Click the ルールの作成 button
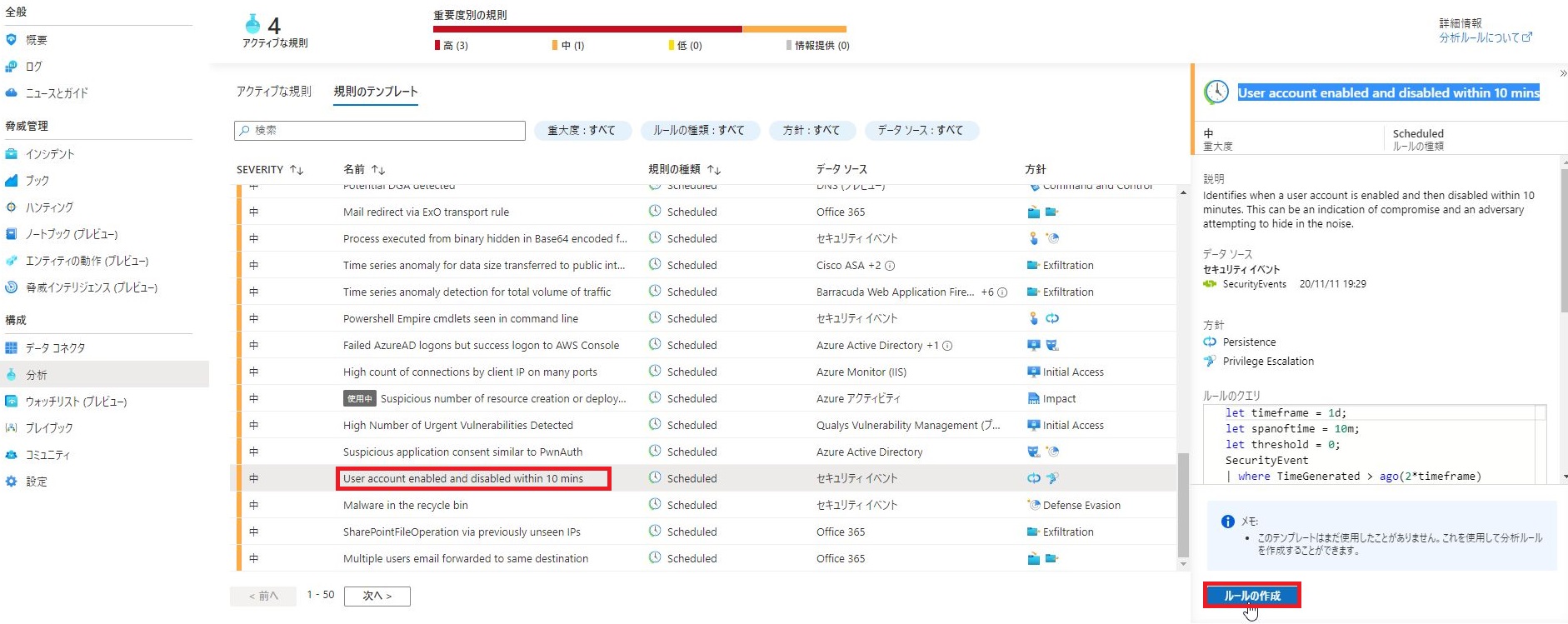Viewport: 1568px width, 624px height. pyautogui.click(x=1251, y=596)
